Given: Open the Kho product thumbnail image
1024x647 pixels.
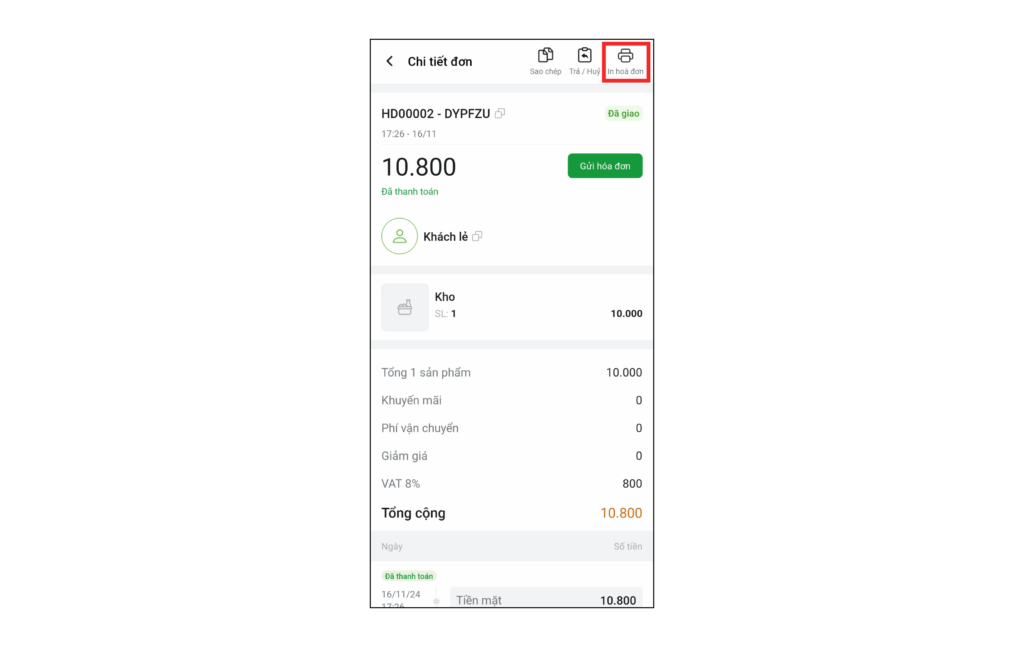Looking at the screenshot, I should 405,307.
